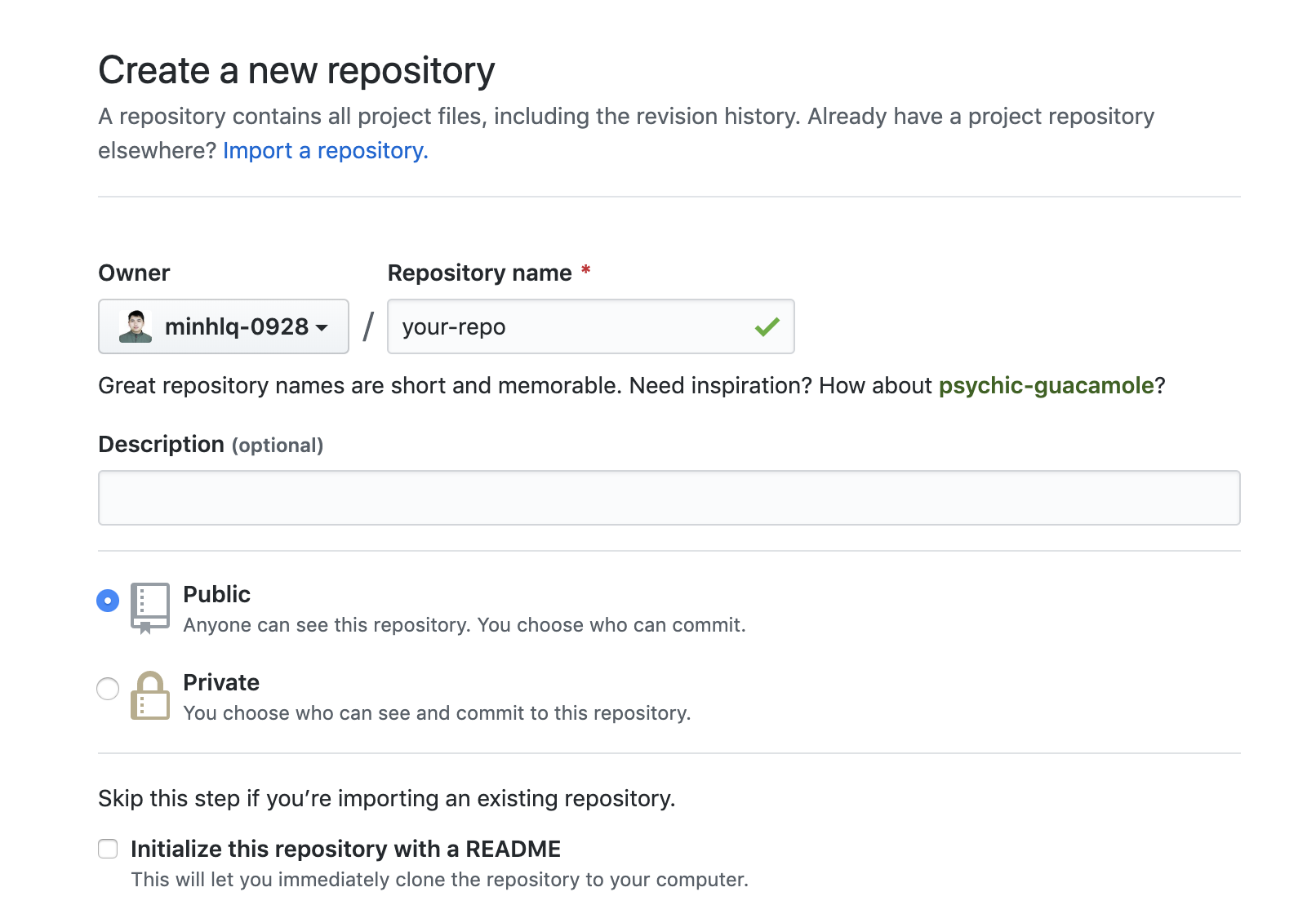Click the Create a new repository heading
The height and width of the screenshot is (914, 1316).
tap(296, 70)
